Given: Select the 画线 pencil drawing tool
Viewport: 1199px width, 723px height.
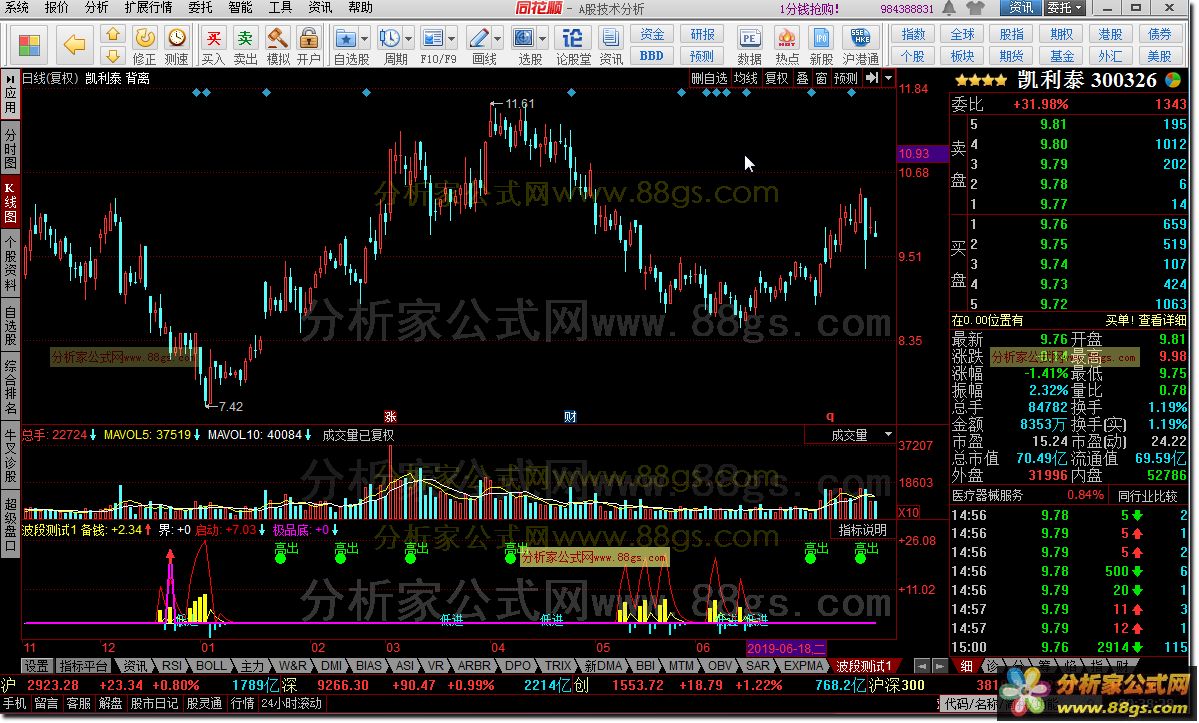Looking at the screenshot, I should [x=479, y=37].
